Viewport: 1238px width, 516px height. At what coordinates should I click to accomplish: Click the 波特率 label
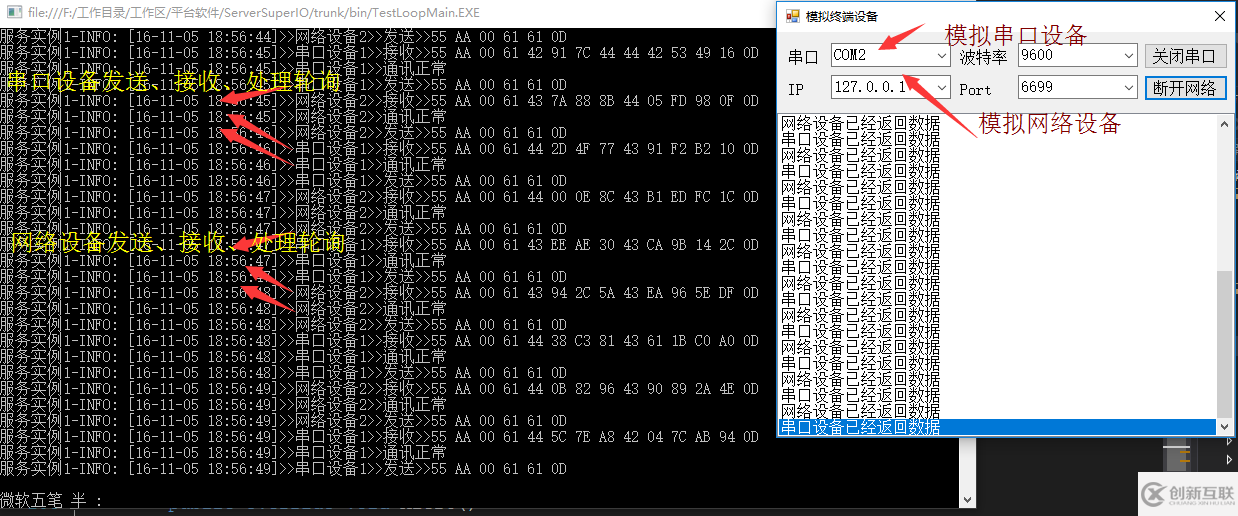983,57
